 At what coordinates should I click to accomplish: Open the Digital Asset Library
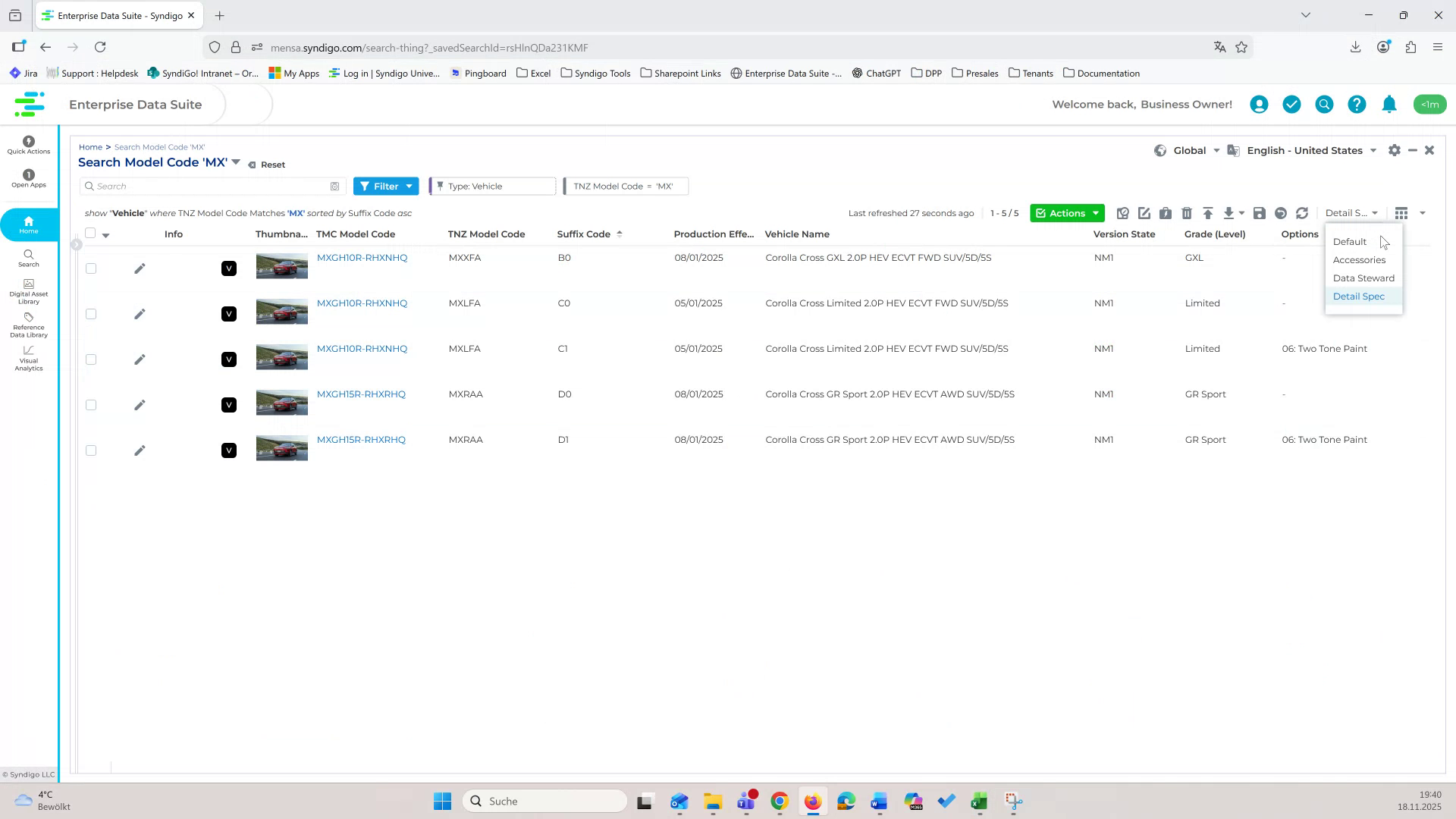pos(28,290)
